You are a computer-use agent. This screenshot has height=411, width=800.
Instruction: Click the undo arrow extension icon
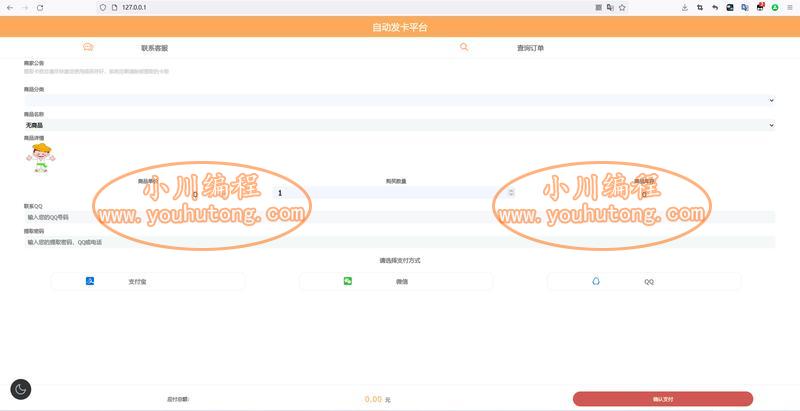[715, 8]
